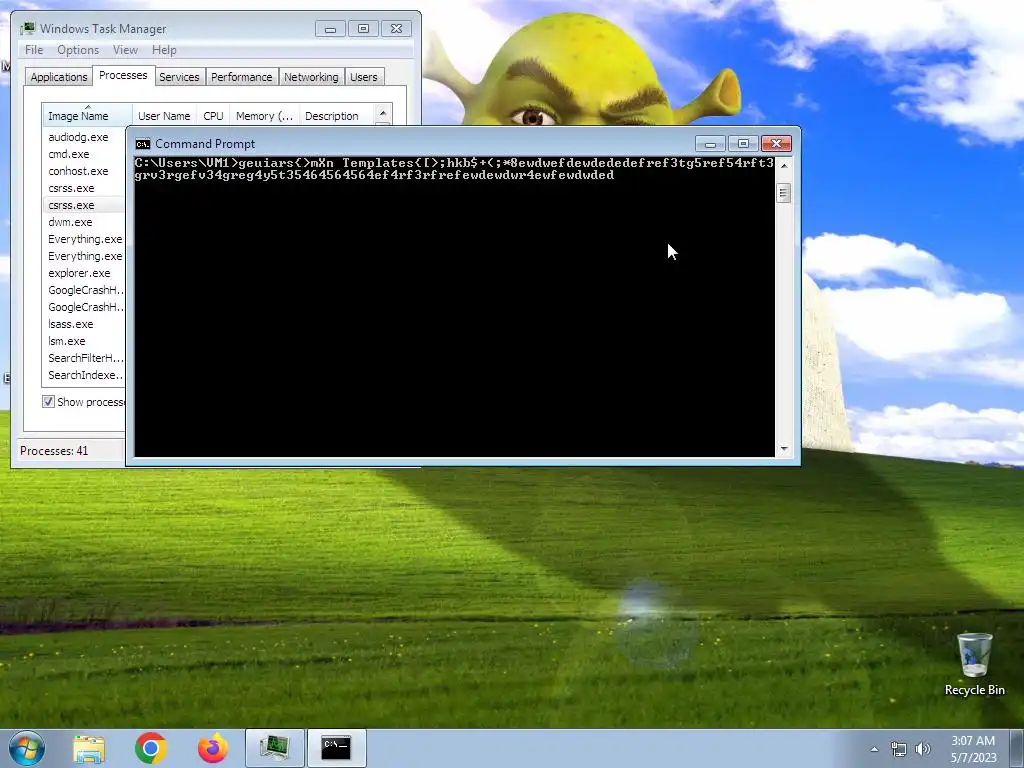Switch to the Applications tab
1024x768 pixels.
[x=59, y=77]
